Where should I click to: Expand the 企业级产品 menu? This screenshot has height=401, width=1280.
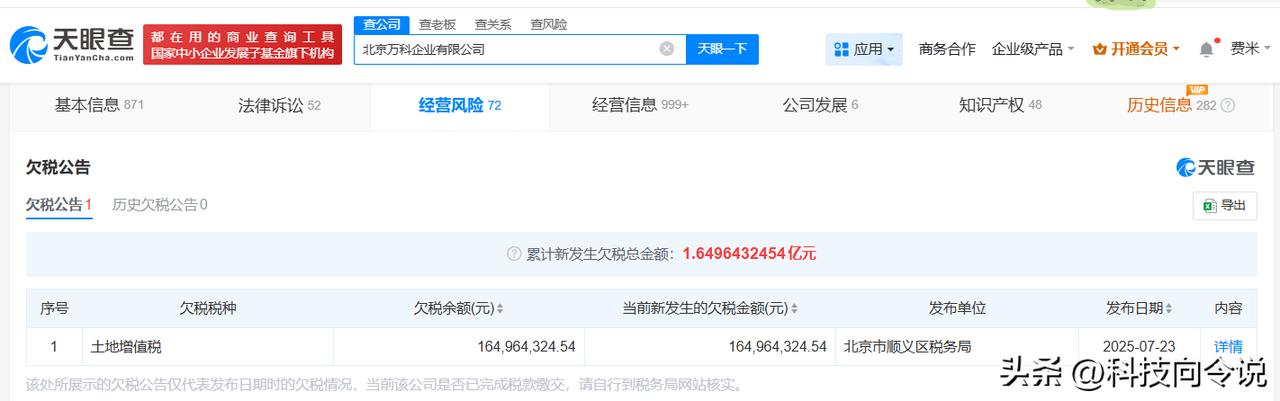coord(1033,49)
